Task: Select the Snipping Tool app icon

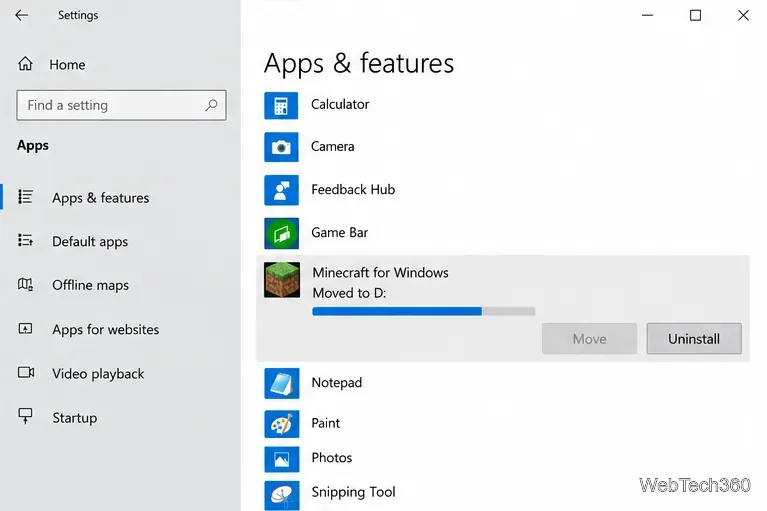Action: pyautogui.click(x=281, y=495)
